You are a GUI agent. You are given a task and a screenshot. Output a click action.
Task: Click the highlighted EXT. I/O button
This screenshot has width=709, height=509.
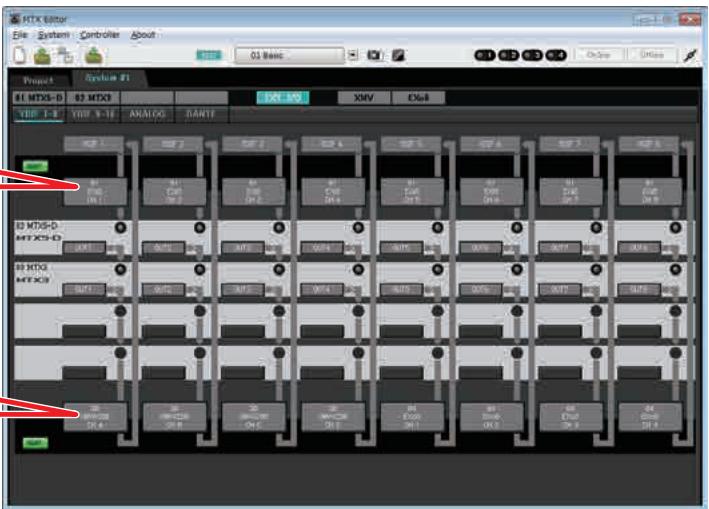coord(283,98)
